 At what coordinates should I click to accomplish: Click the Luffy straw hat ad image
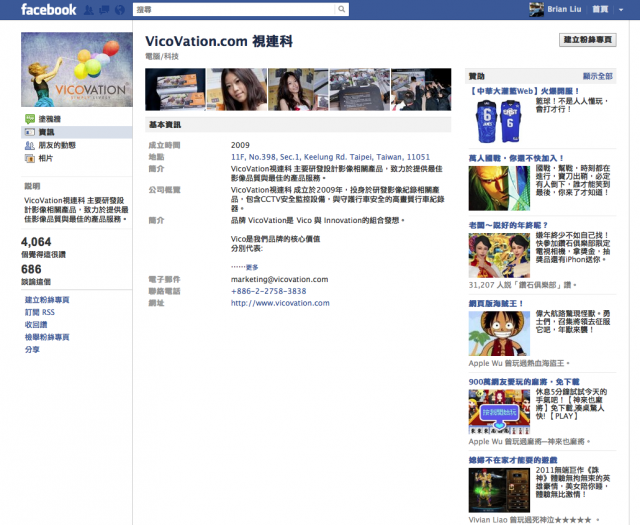pyautogui.click(x=499, y=334)
